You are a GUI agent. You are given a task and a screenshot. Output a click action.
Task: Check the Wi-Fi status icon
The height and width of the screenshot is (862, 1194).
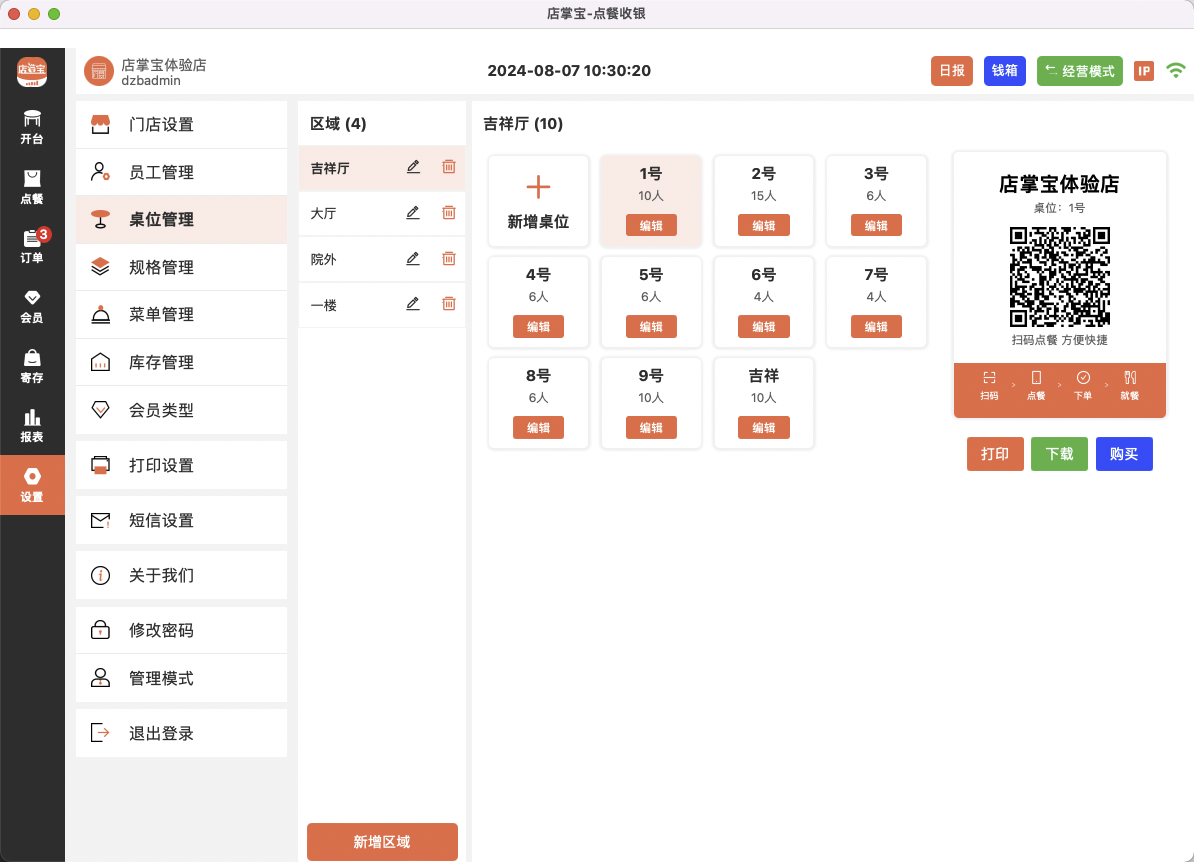(1176, 71)
